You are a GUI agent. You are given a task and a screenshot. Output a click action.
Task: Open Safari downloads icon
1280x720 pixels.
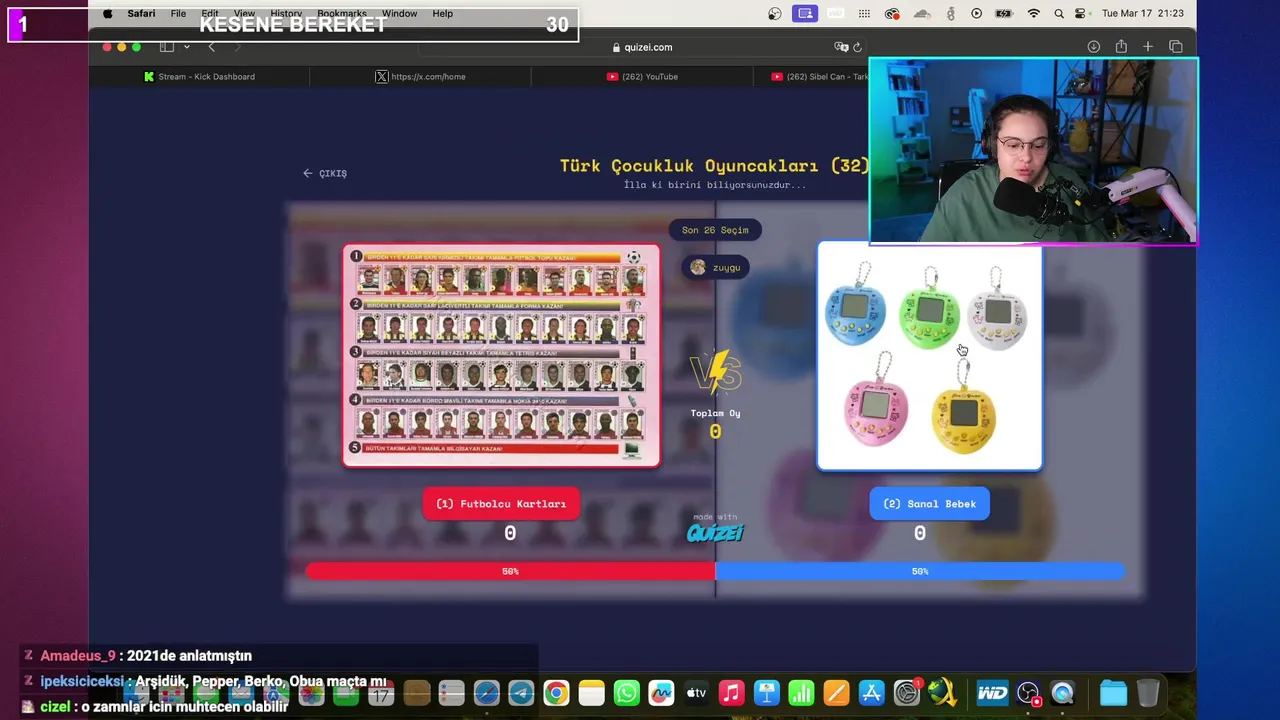point(1093,47)
